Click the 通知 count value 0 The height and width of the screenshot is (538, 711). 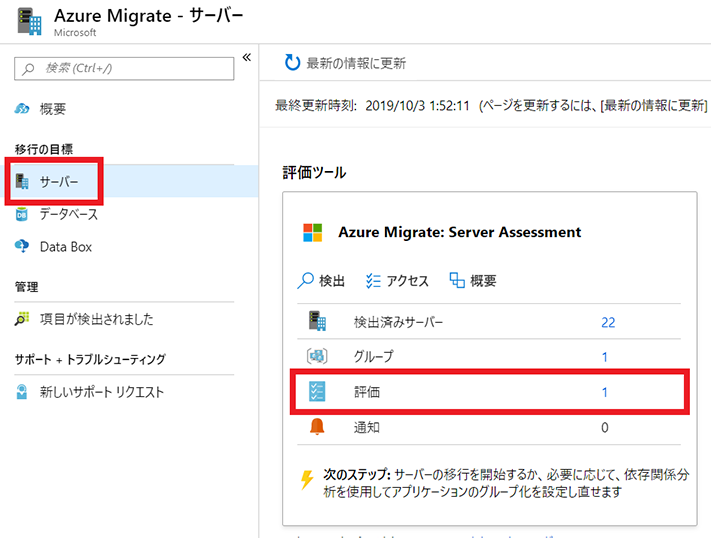604,427
